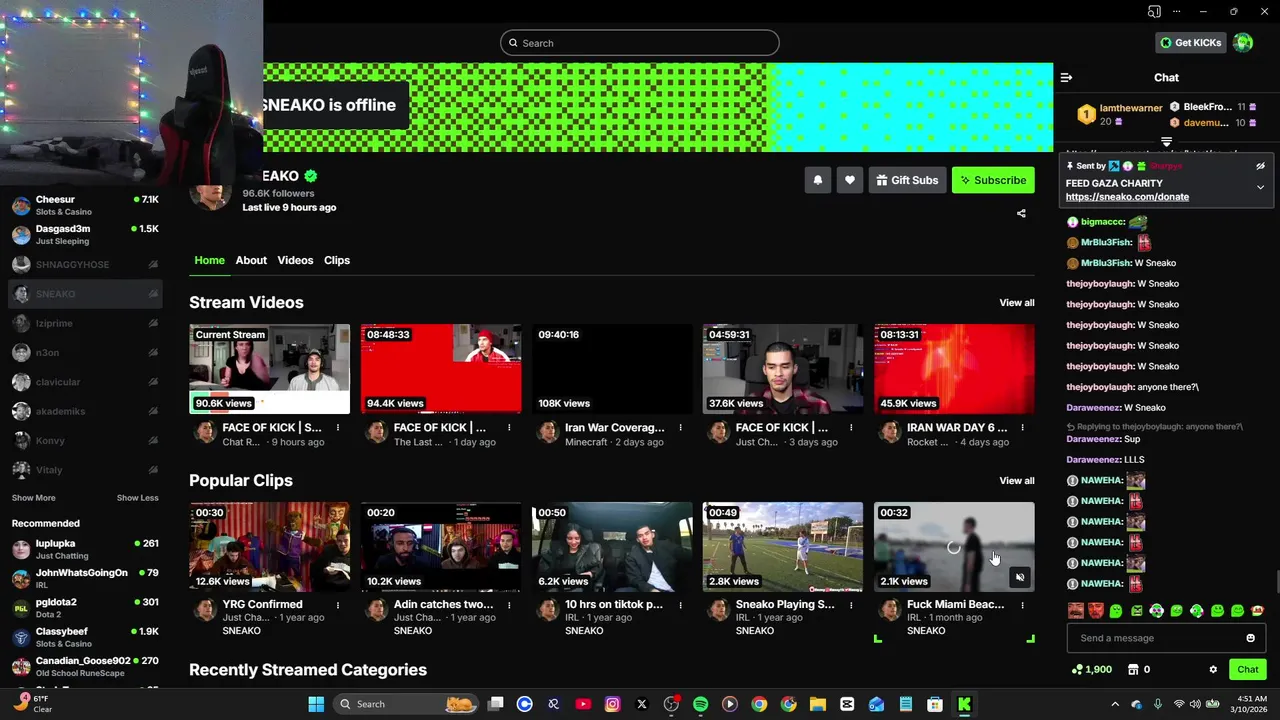
Task: Open options menu for Iran War Coverage video
Action: click(680, 428)
